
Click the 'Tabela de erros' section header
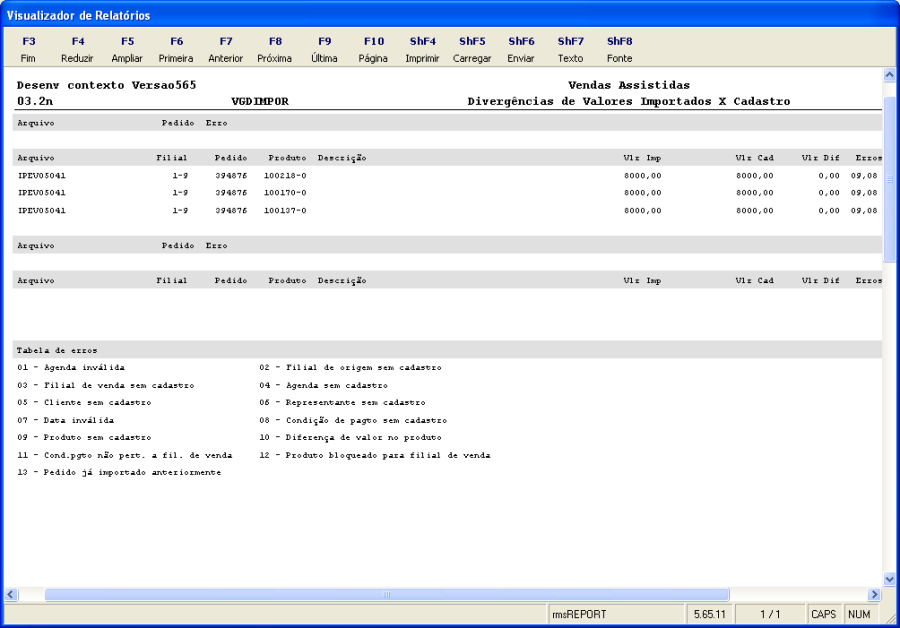(x=57, y=350)
